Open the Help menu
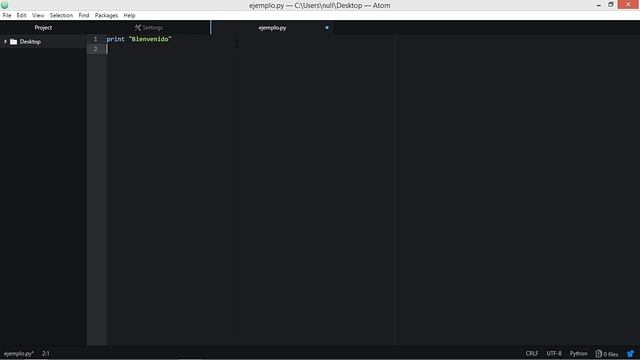The image size is (640, 360). tap(129, 15)
